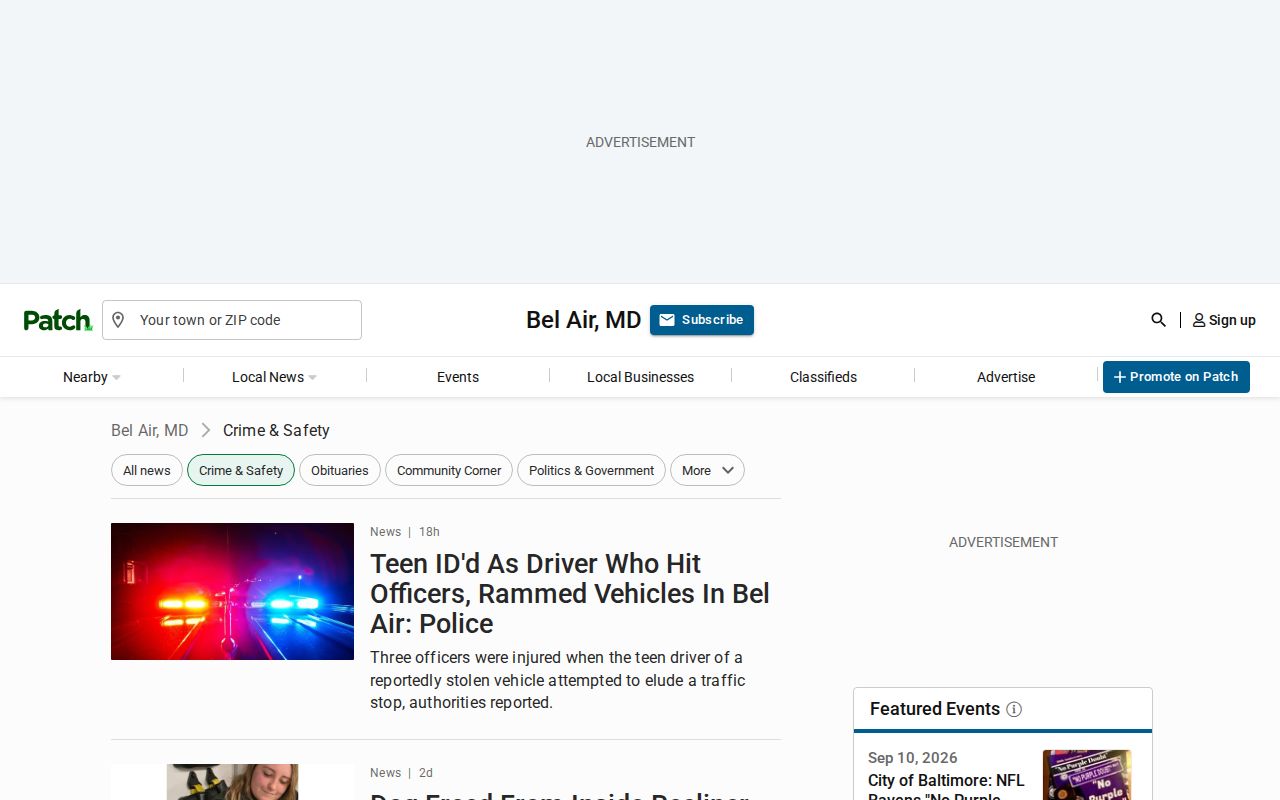Viewport: 1280px width, 800px height.
Task: Open the Events menu item
Action: 458,377
